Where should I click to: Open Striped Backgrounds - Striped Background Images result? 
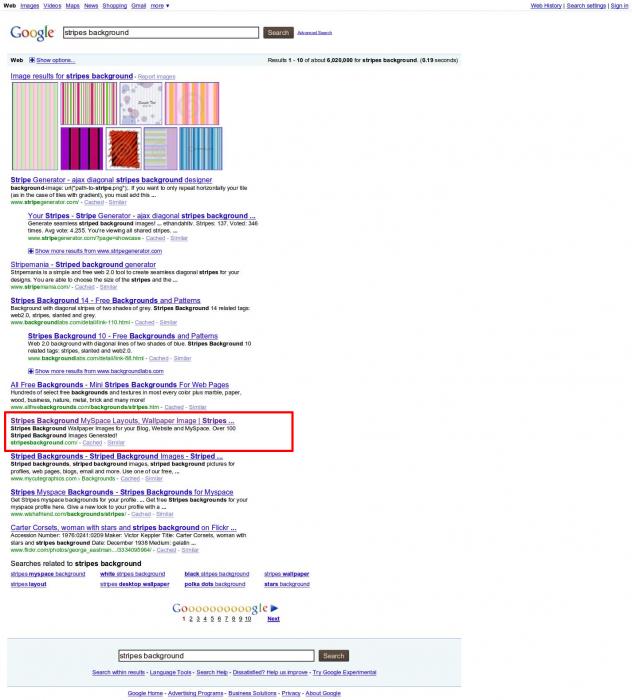[116, 456]
